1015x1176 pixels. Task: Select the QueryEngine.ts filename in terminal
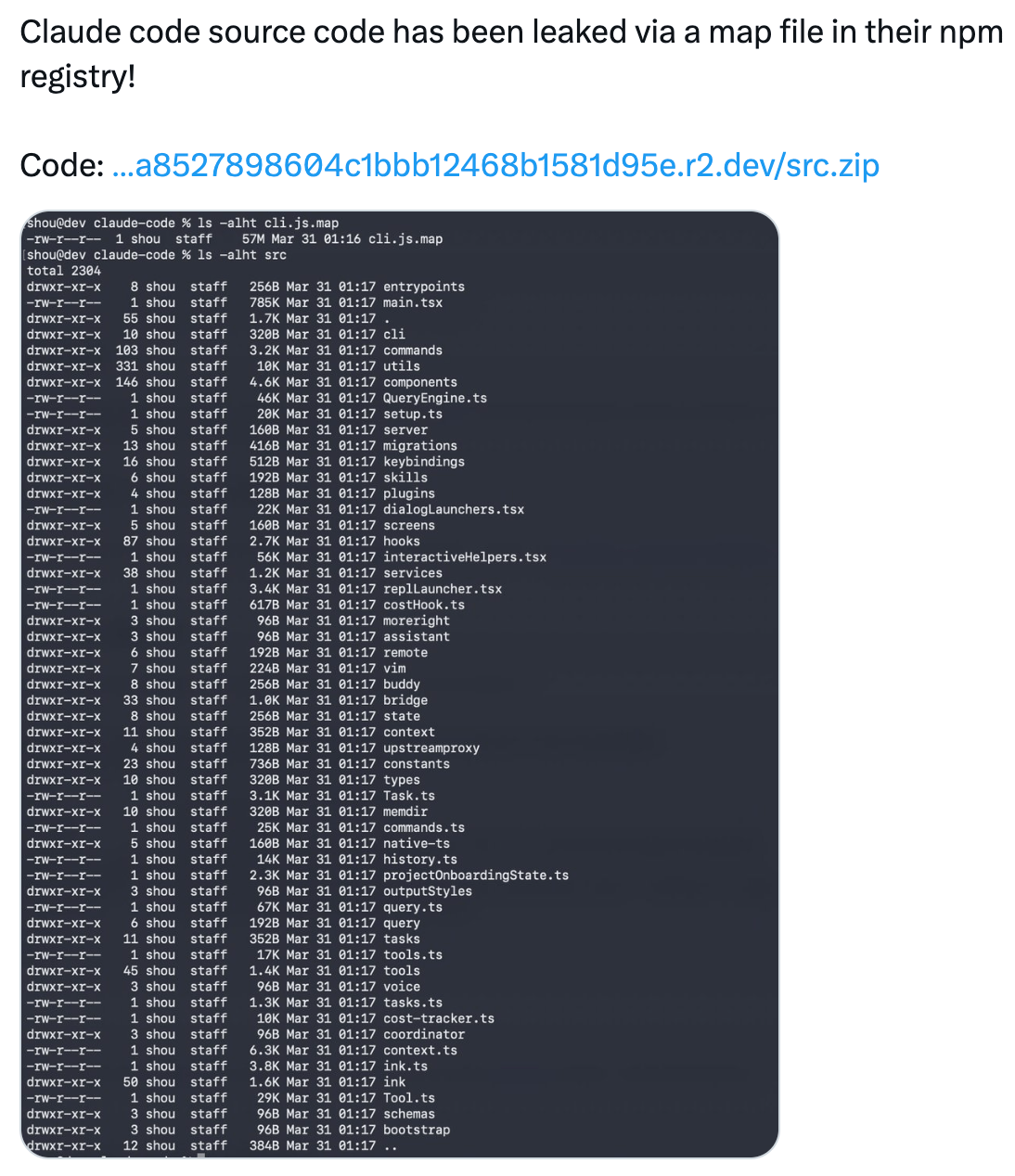(434, 398)
